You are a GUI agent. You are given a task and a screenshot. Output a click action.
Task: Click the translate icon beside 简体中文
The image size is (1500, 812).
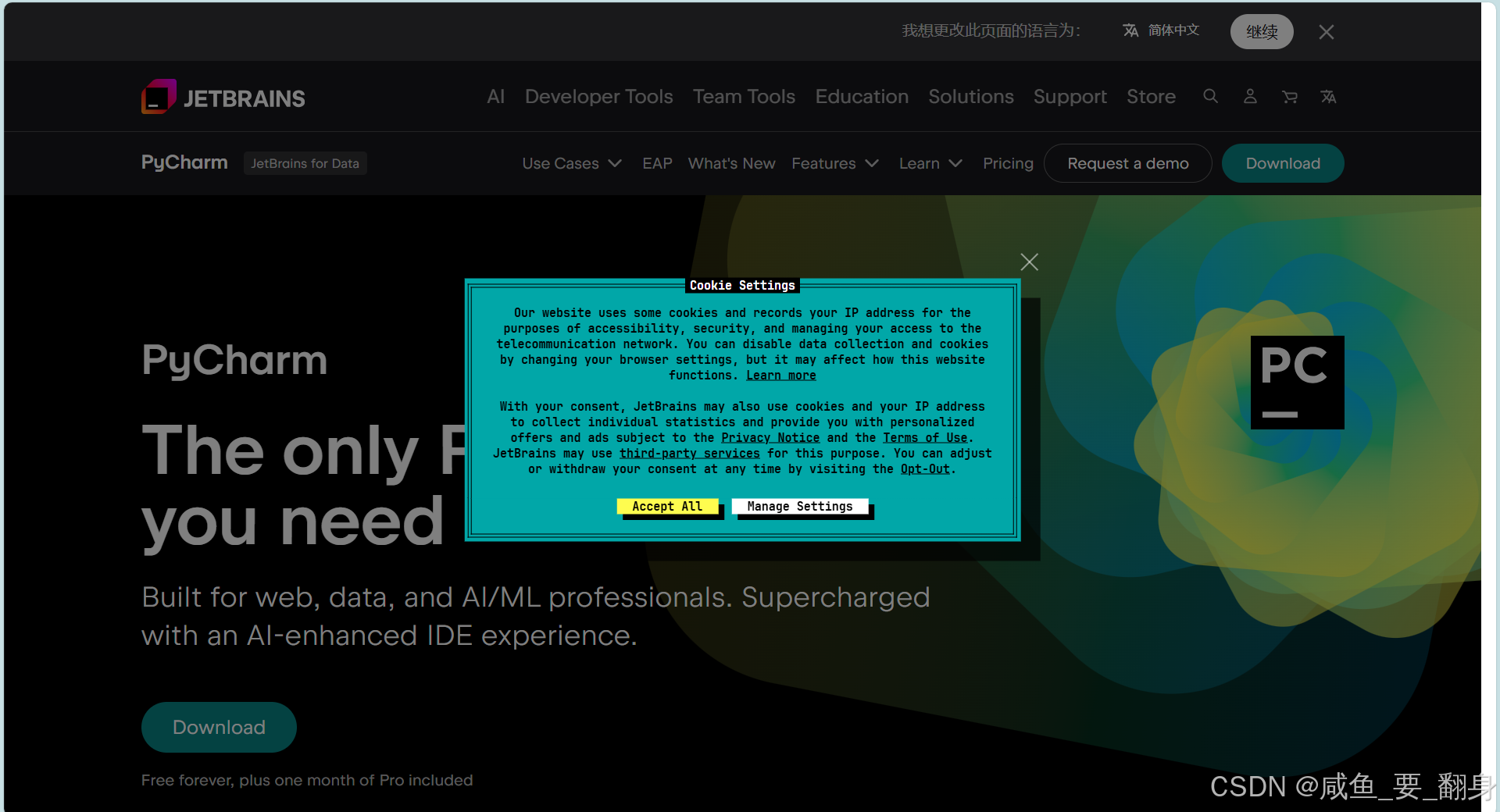(1130, 30)
